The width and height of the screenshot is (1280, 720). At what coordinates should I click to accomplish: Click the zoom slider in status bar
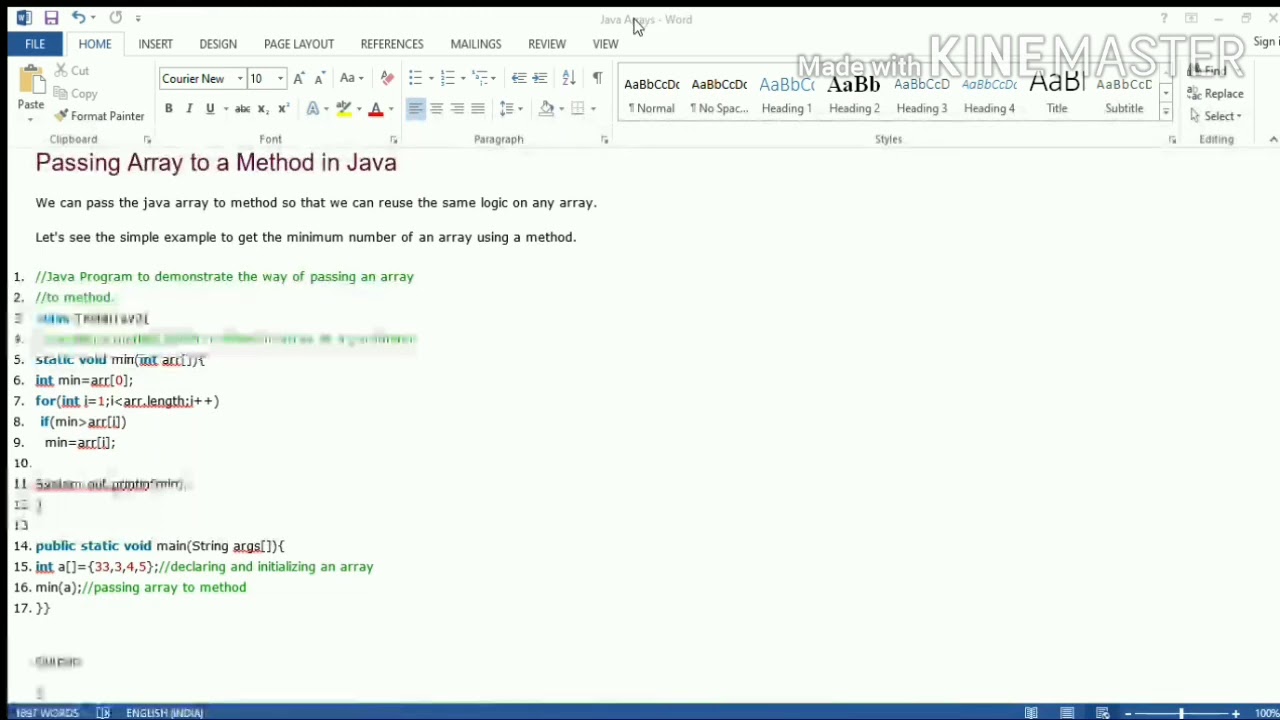1181,713
